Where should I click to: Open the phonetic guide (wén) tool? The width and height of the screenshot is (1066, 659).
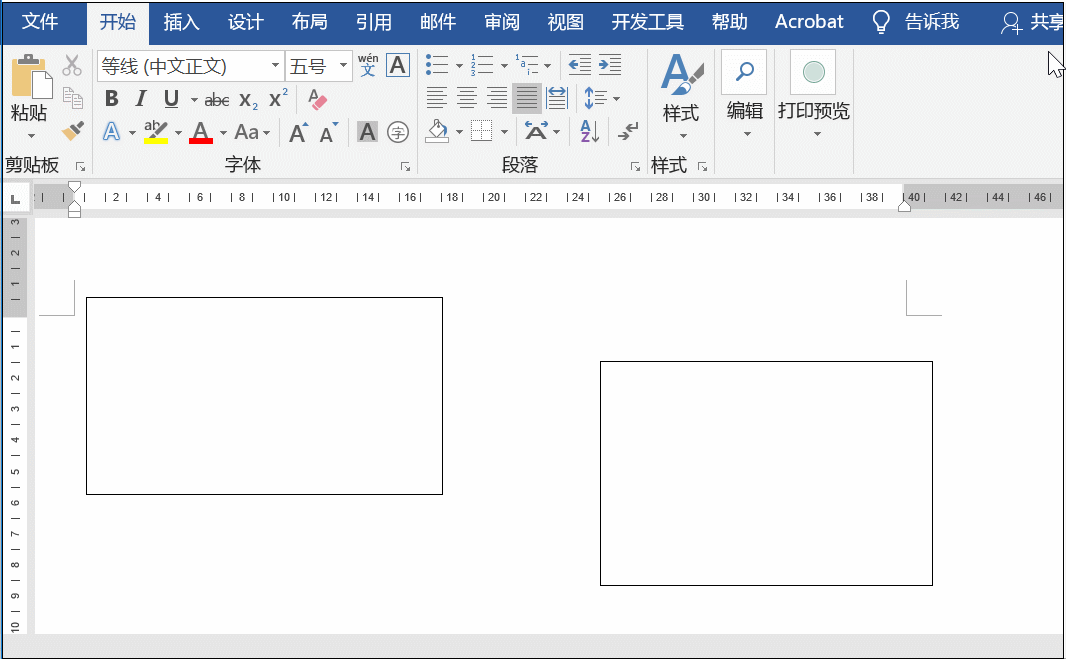(x=368, y=65)
